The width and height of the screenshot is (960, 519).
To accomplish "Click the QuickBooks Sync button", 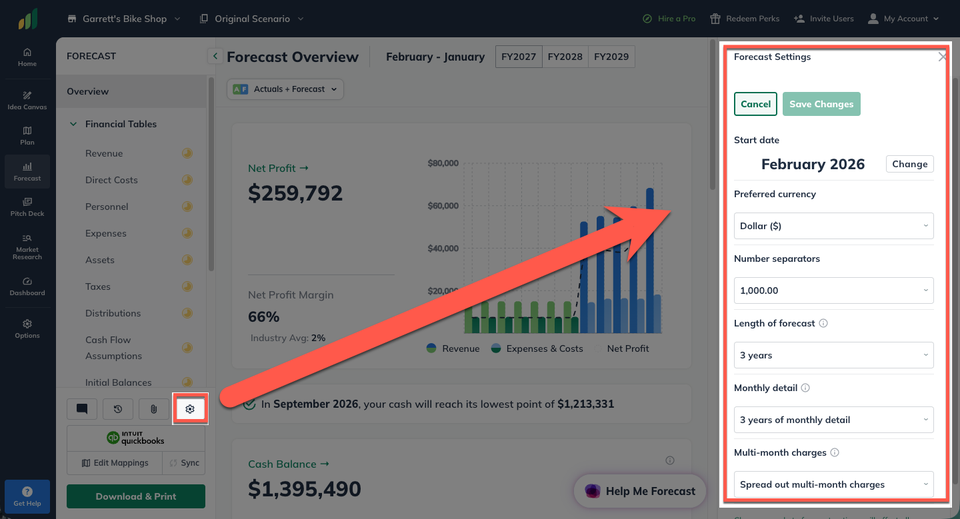I will 184,463.
